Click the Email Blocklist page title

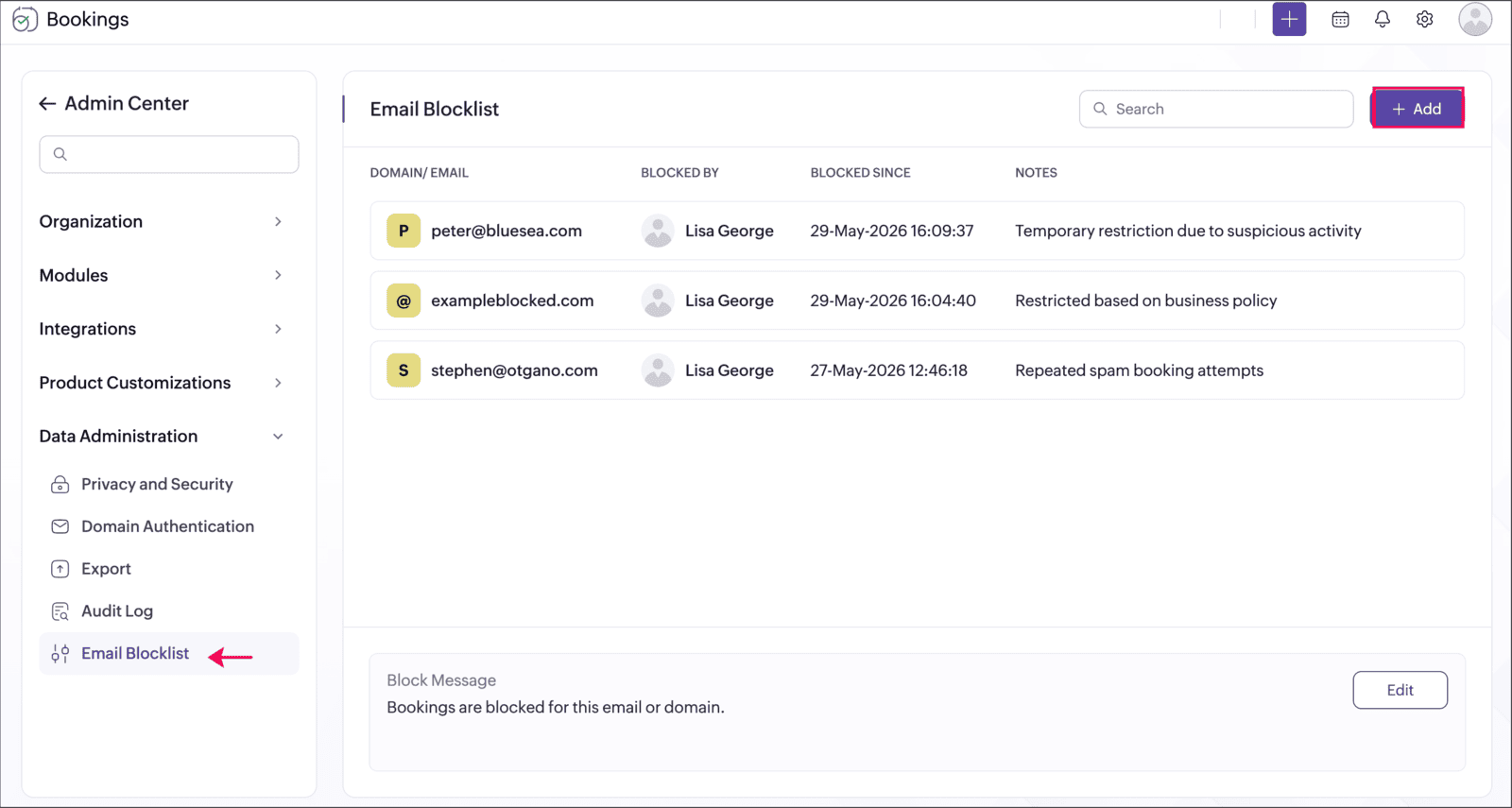(x=434, y=109)
